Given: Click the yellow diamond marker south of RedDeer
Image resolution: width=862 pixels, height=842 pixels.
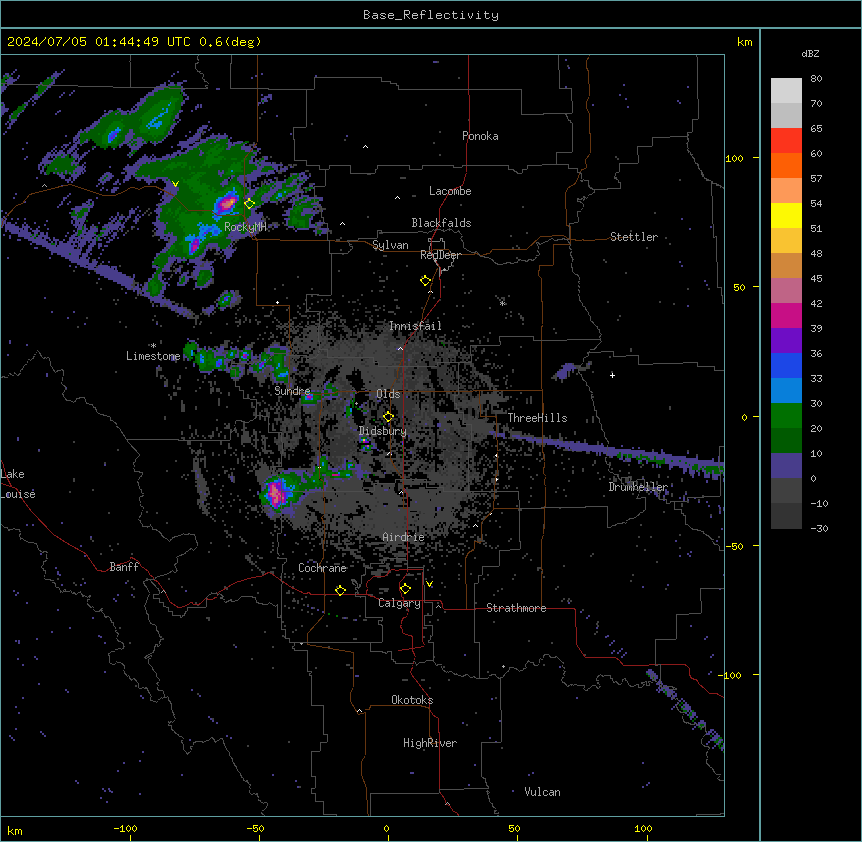Looking at the screenshot, I should click(x=425, y=281).
